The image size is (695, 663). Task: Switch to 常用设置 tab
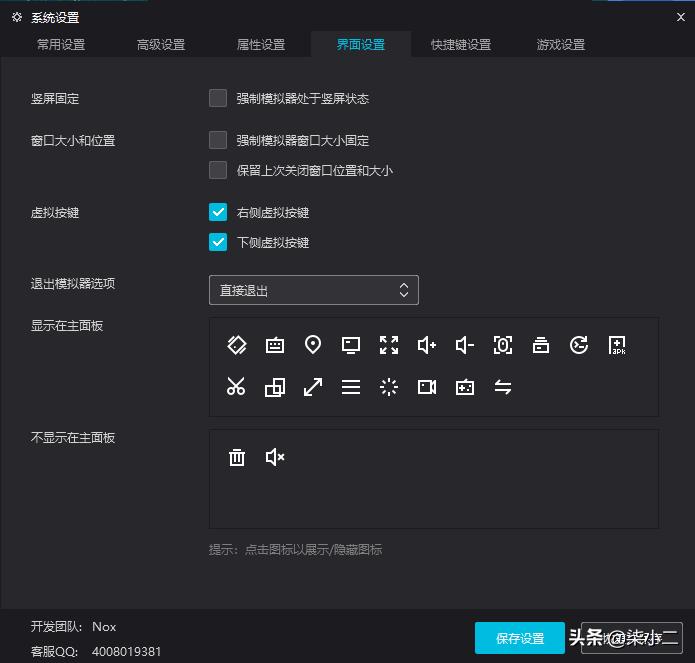tap(61, 44)
